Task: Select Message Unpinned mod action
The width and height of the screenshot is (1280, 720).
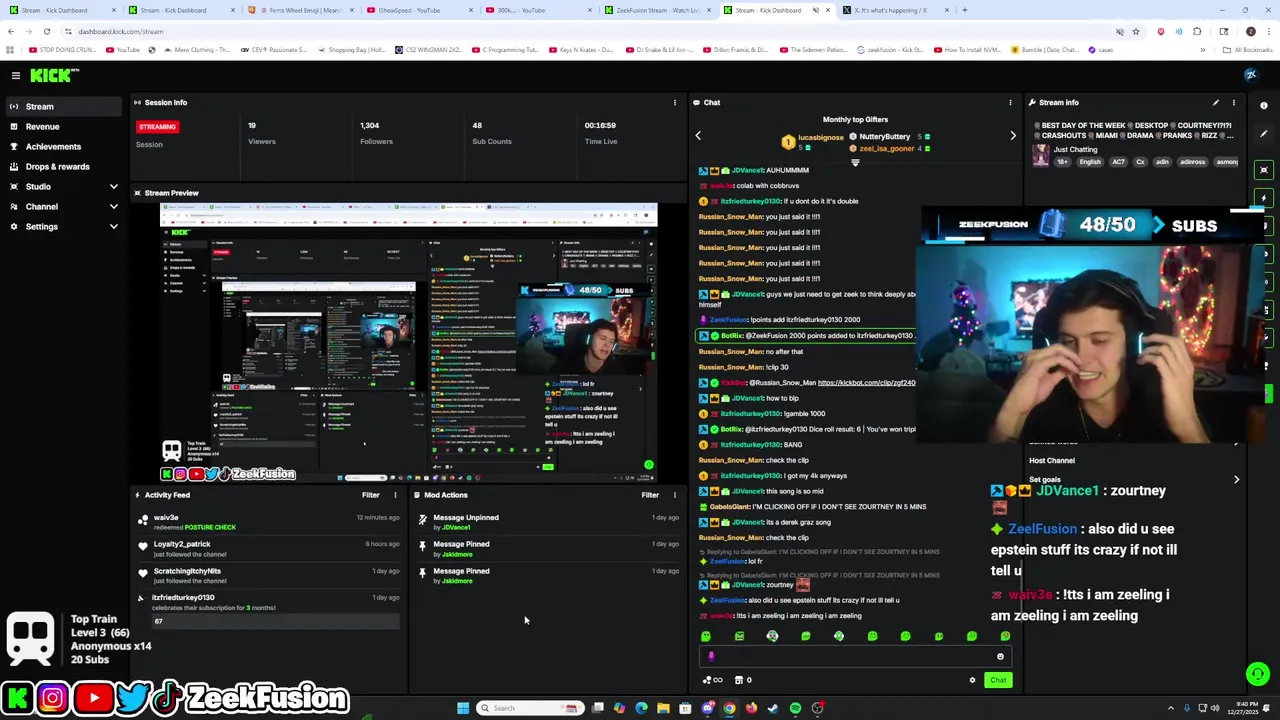Action: [x=548, y=522]
